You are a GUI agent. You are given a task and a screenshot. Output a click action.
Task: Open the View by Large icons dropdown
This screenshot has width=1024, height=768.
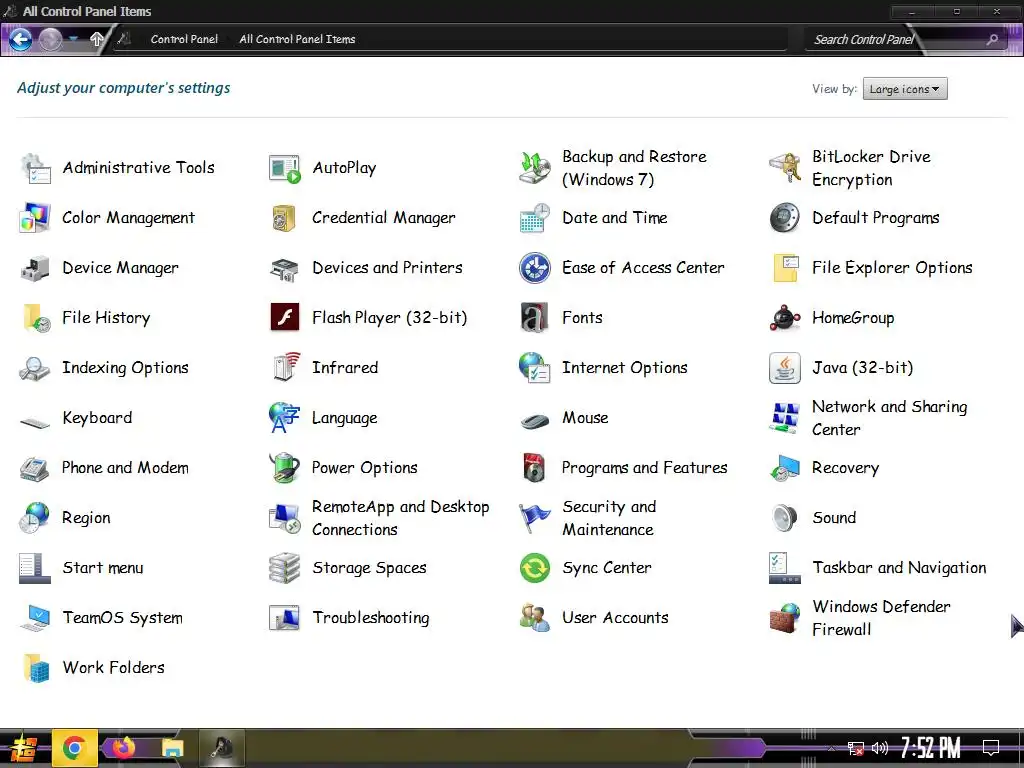(x=905, y=89)
